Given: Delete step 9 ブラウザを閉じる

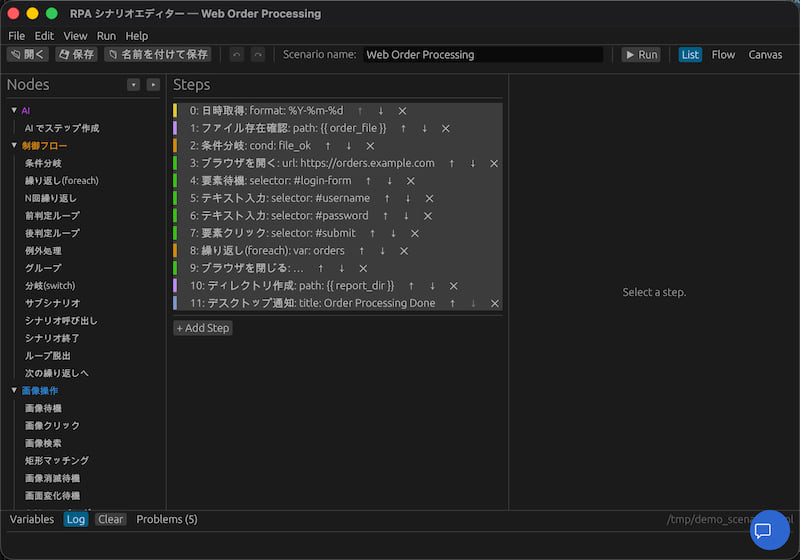Looking at the screenshot, I should click(x=363, y=268).
